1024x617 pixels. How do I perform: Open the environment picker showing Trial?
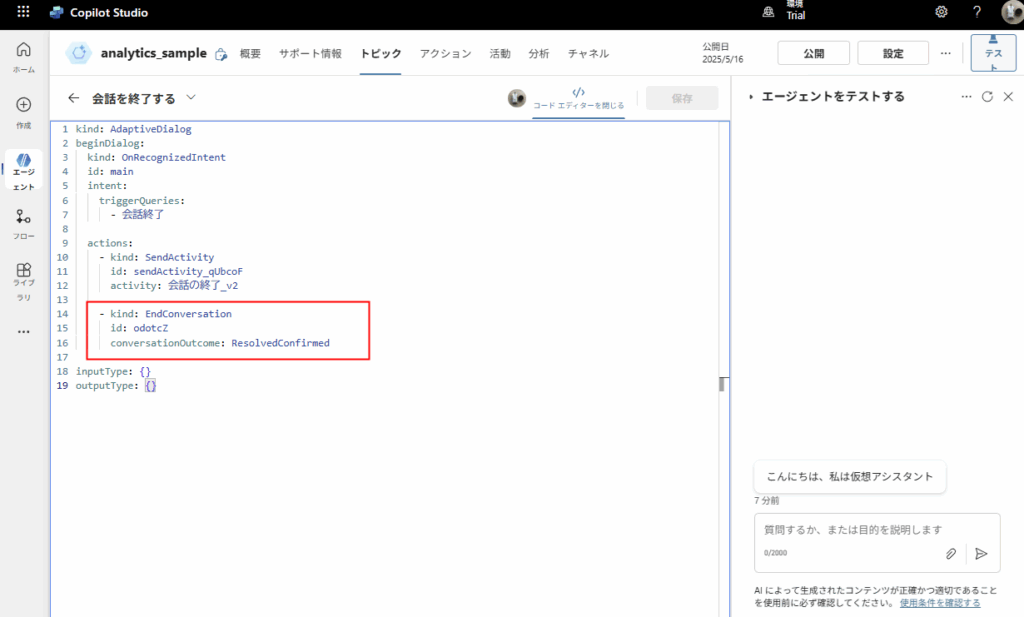tap(784, 12)
